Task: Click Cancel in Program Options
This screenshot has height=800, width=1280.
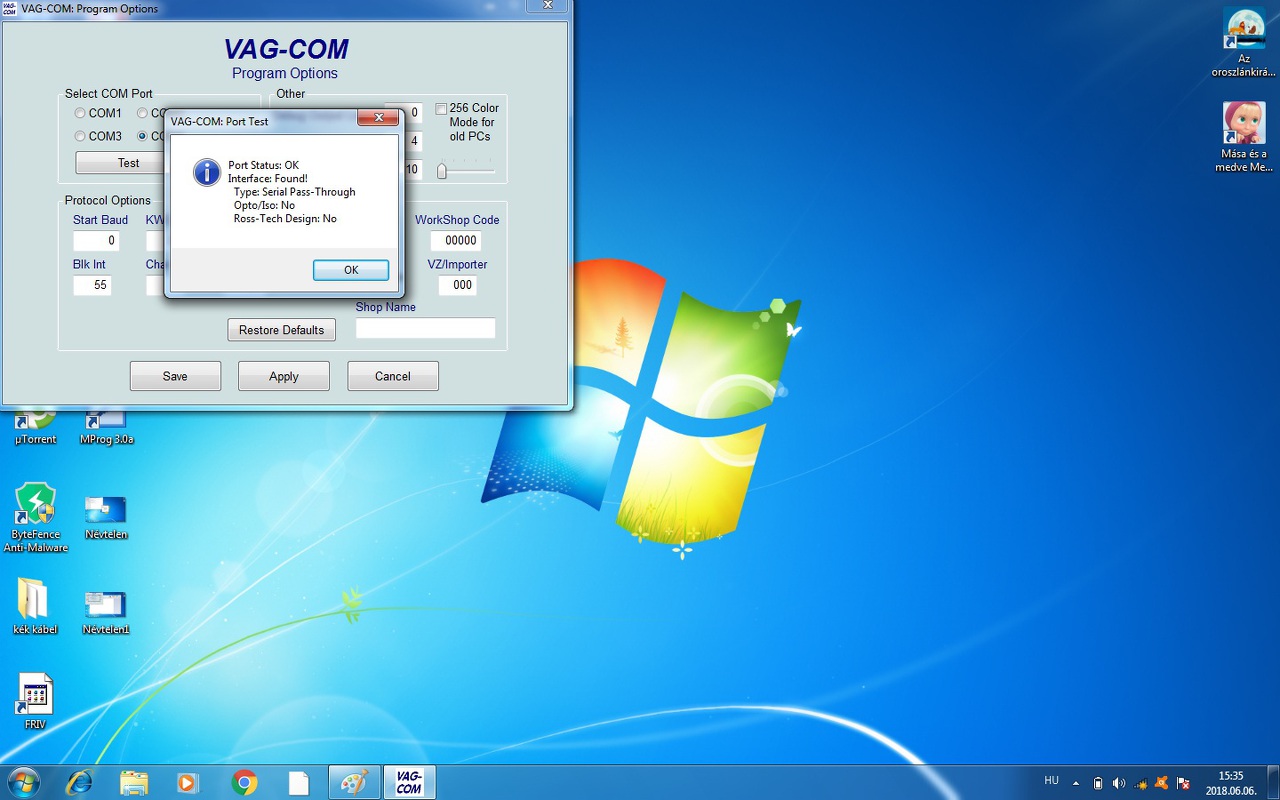Action: (393, 376)
